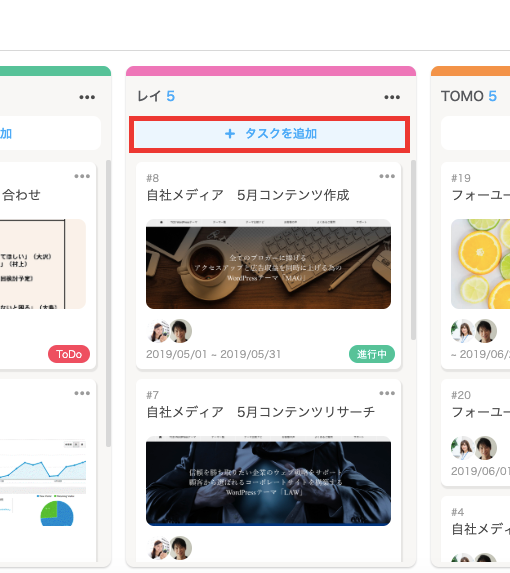Screen dimensions: 510x573
Task: Open the レイ column options menu
Action: coord(392,97)
